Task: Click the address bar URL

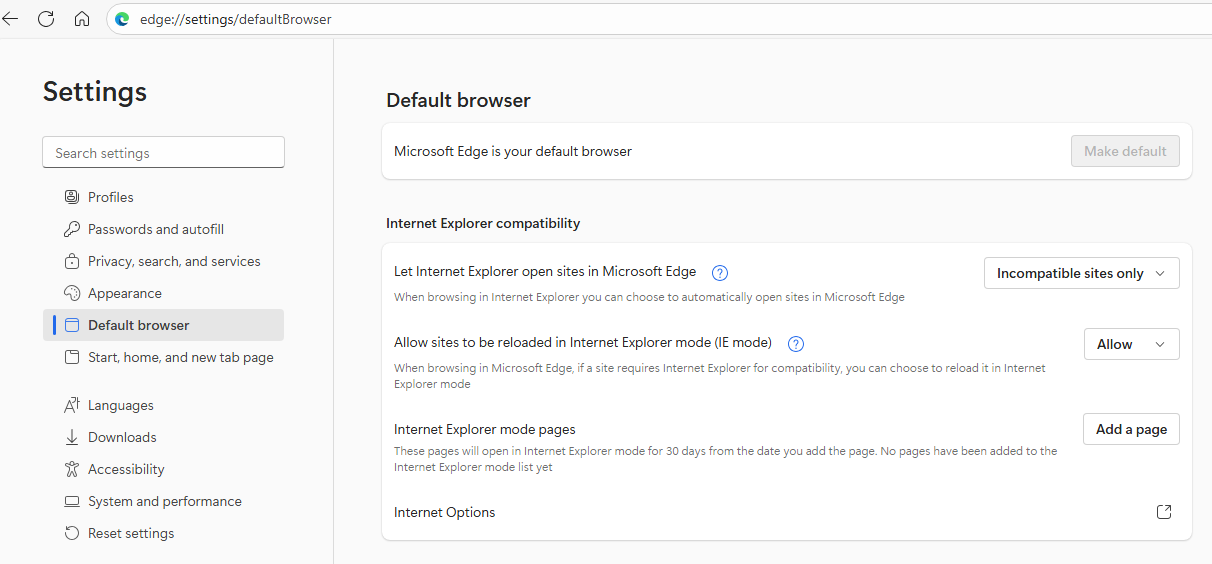Action: [x=235, y=19]
